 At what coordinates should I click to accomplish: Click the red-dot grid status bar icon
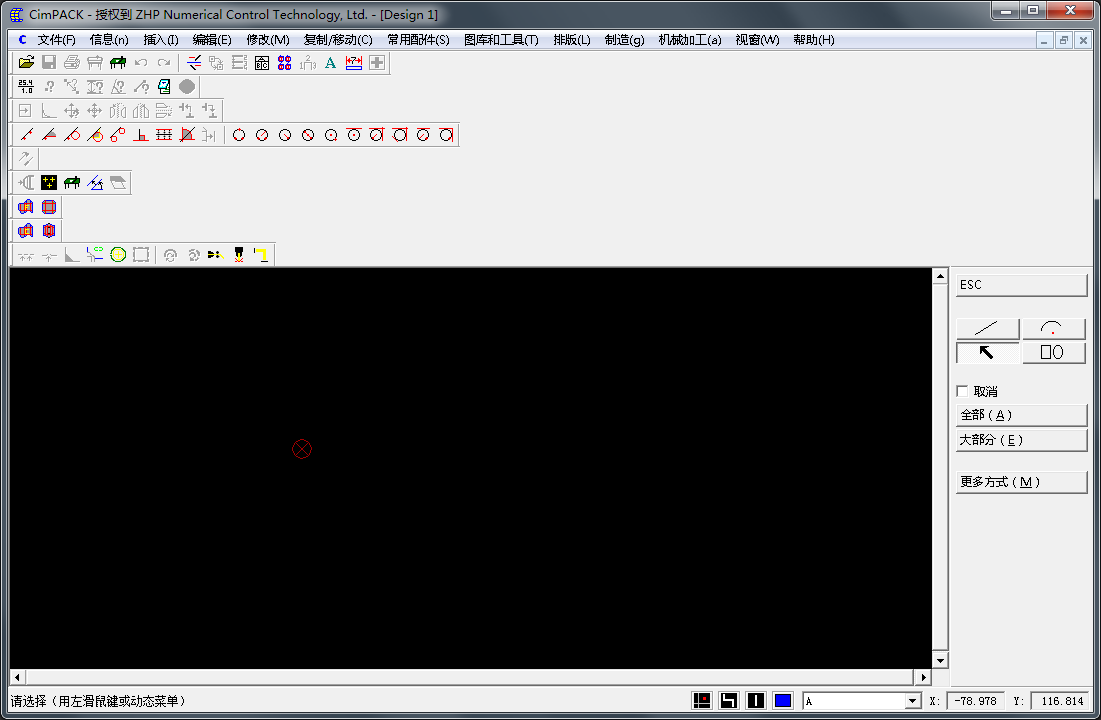[702, 700]
